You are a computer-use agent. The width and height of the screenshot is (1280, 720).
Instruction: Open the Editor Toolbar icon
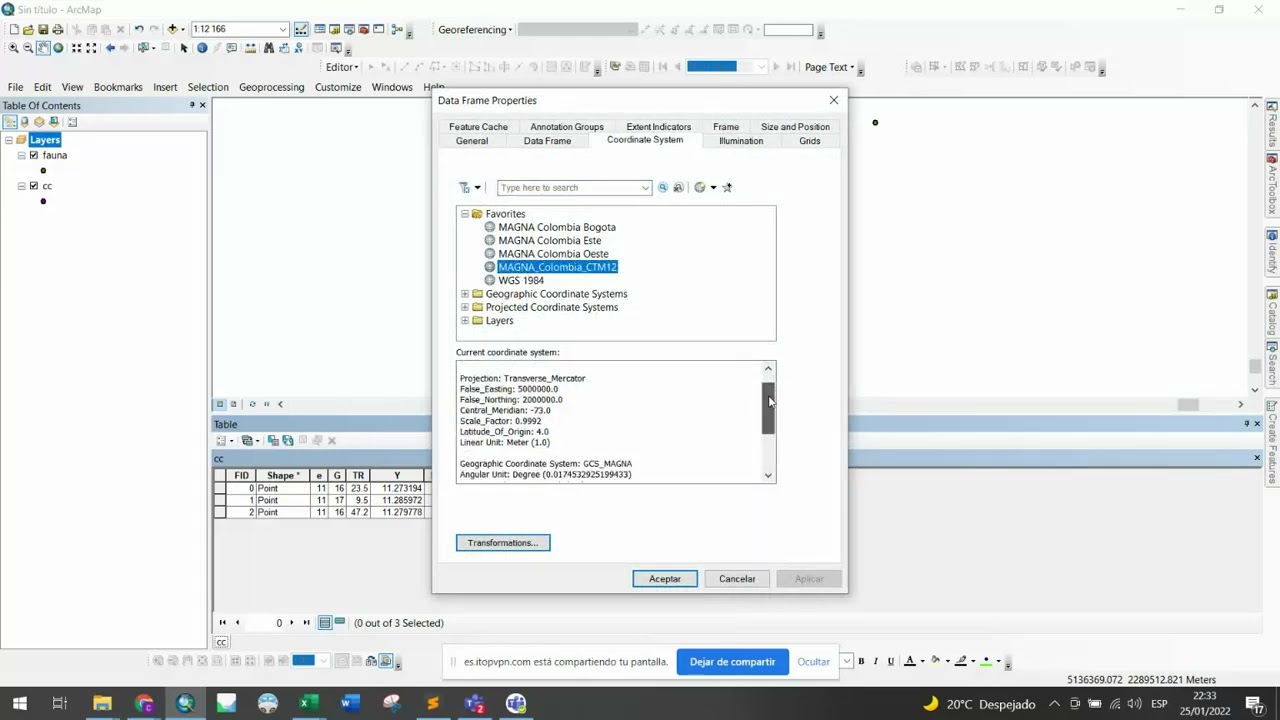301,30
